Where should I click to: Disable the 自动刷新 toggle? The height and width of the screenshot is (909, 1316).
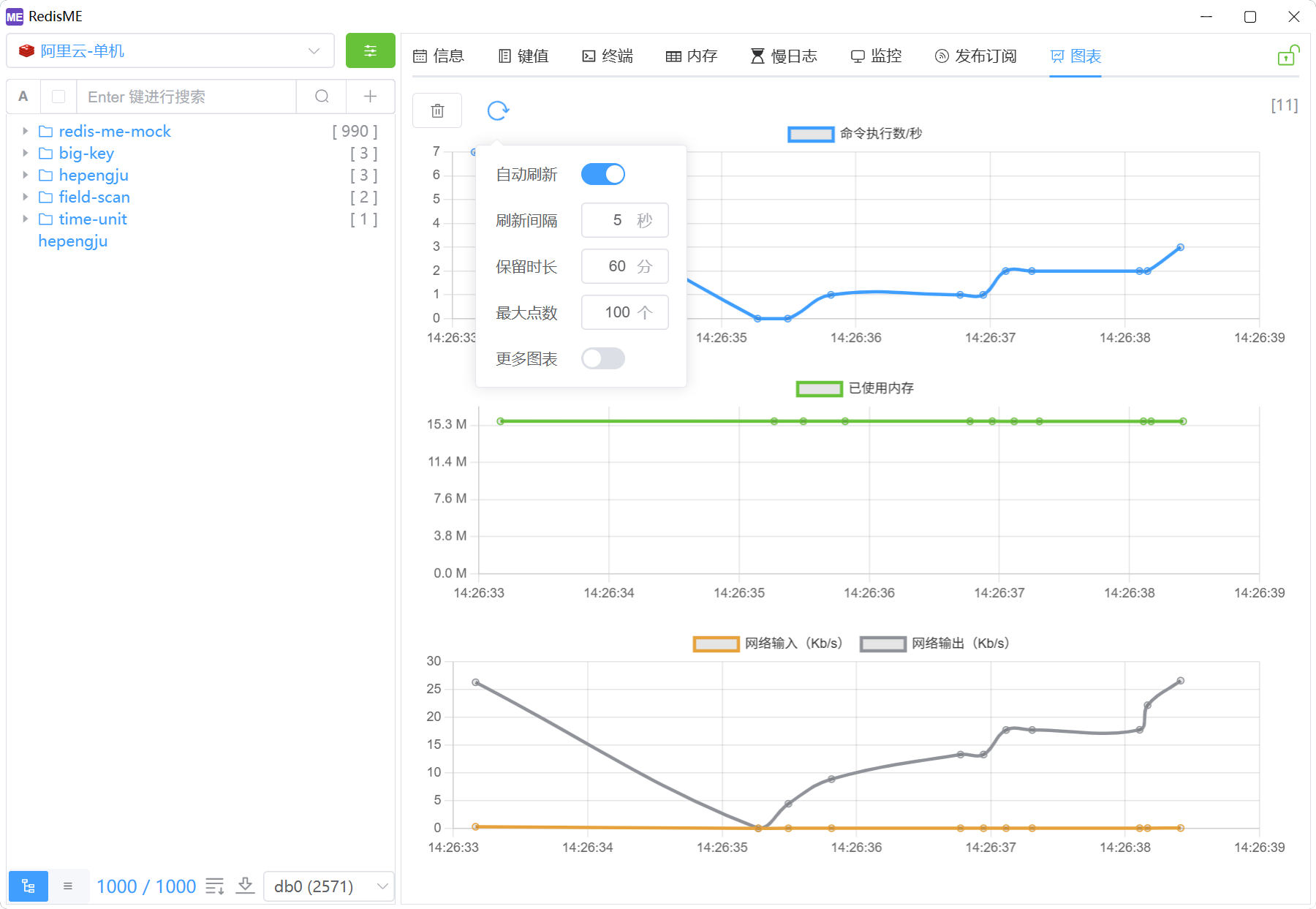603,174
